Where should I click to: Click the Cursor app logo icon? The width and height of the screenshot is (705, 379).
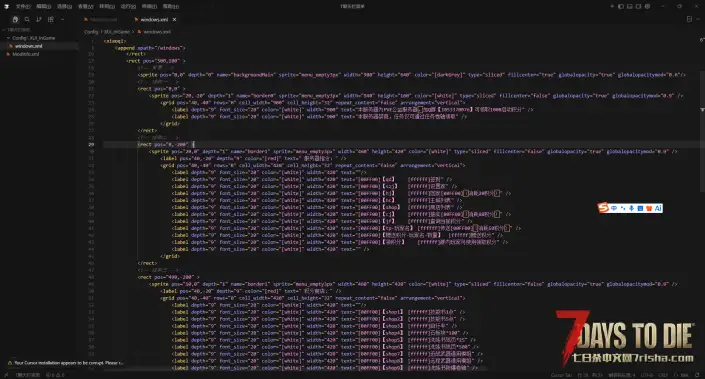(6, 6)
